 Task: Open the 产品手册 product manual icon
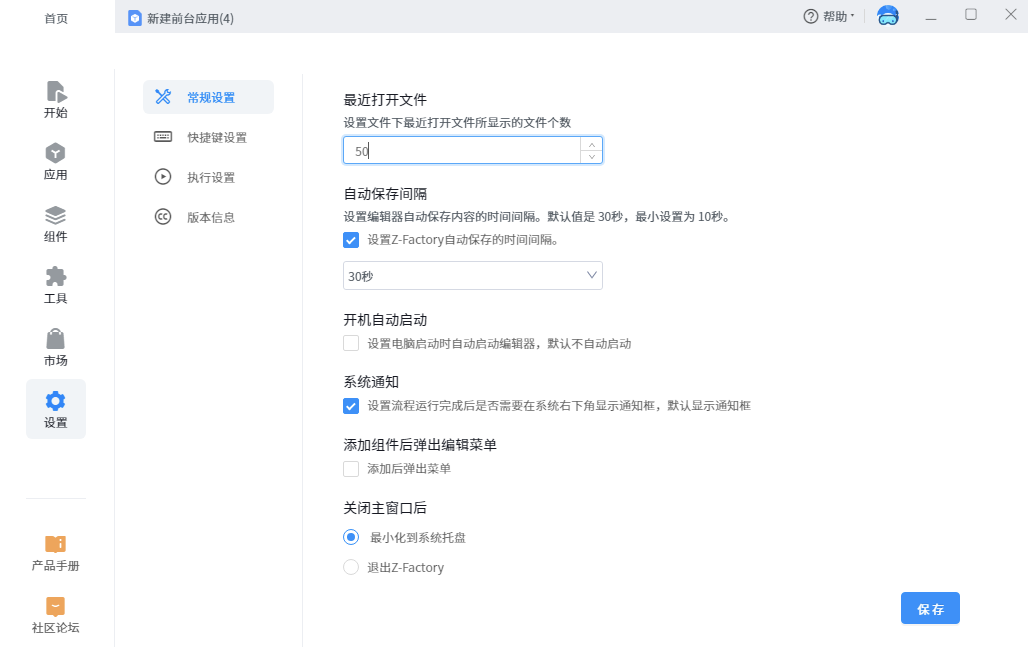[56, 544]
